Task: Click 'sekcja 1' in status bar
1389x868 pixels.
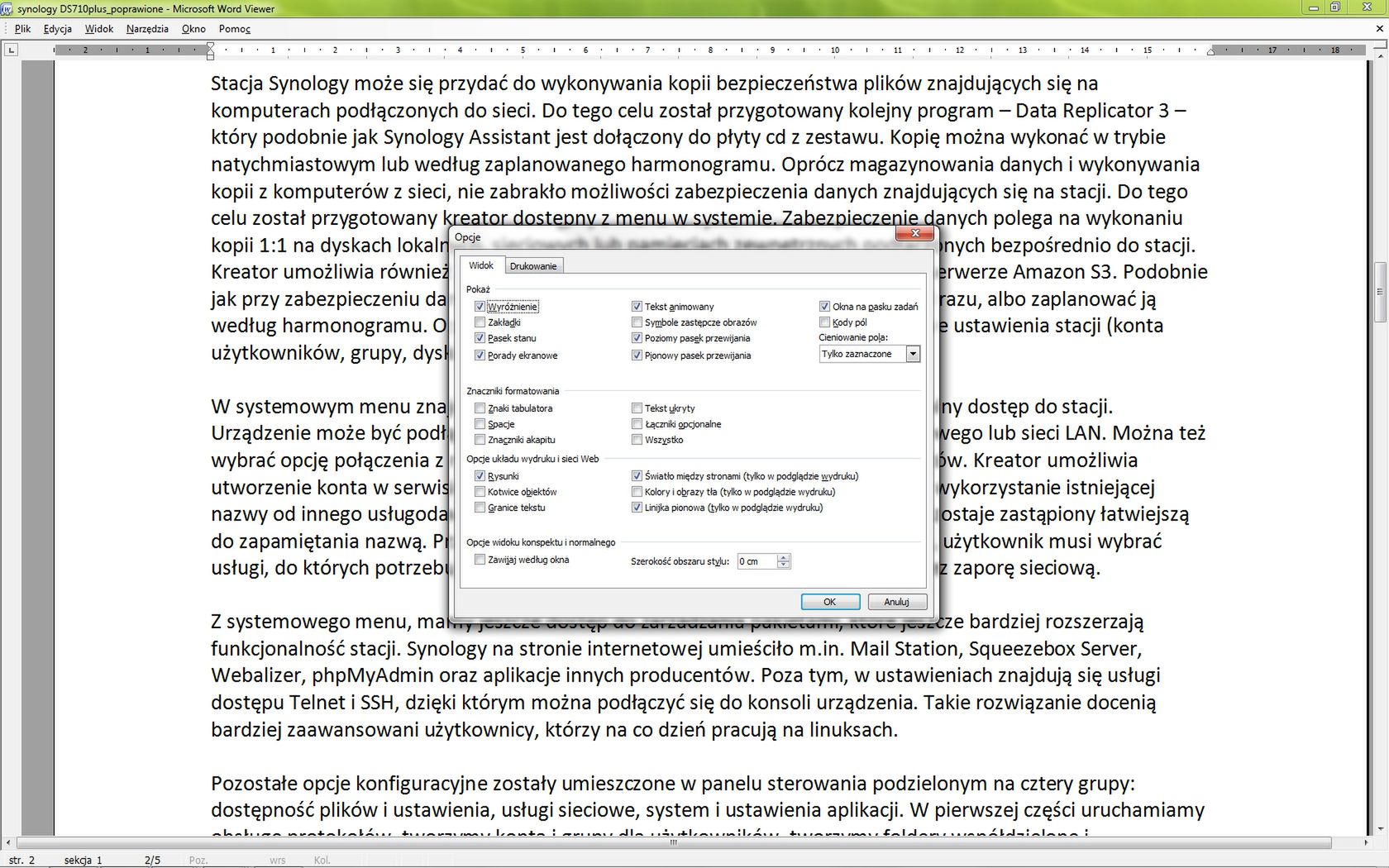Action: coord(83,861)
